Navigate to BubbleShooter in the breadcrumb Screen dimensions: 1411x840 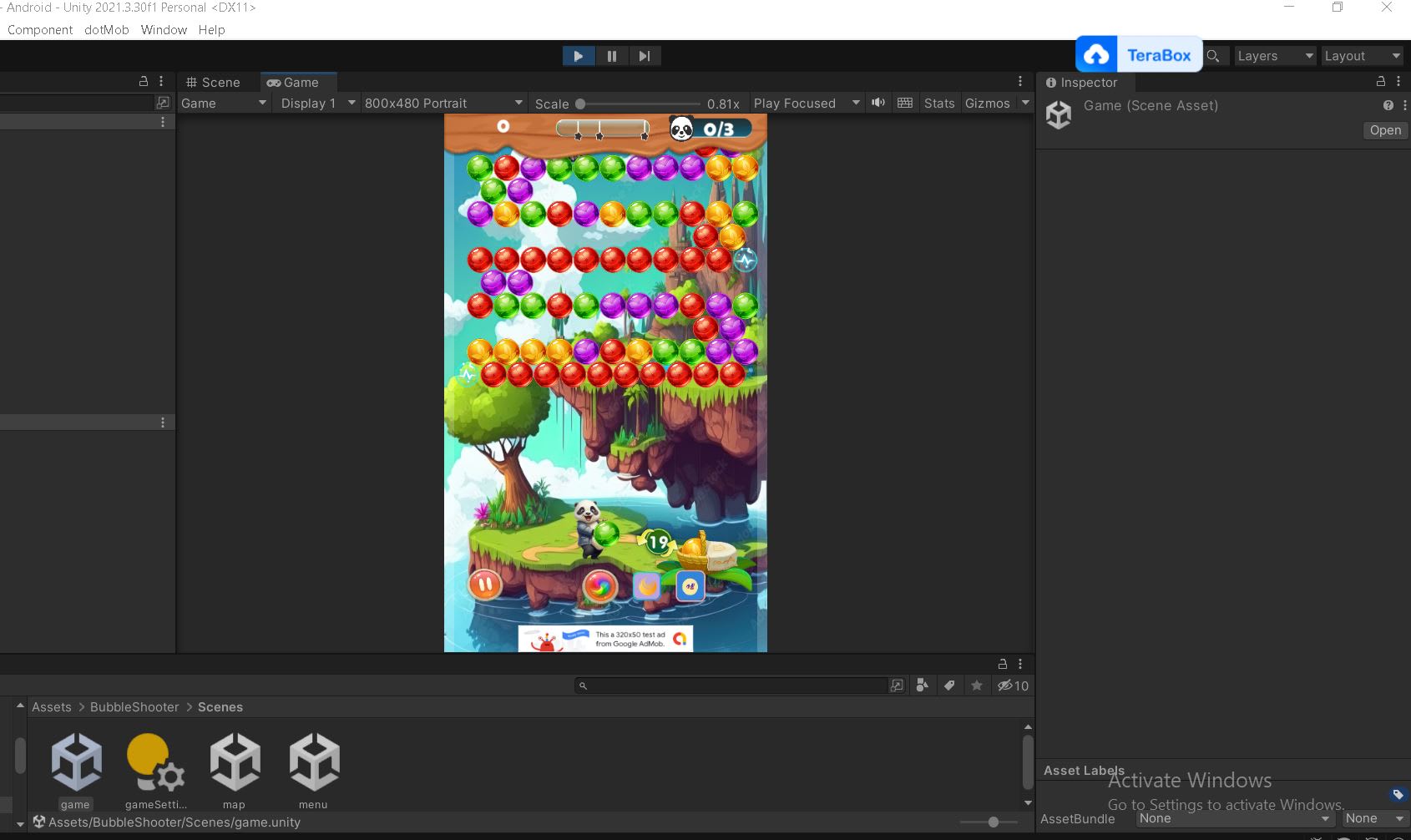[x=134, y=706]
